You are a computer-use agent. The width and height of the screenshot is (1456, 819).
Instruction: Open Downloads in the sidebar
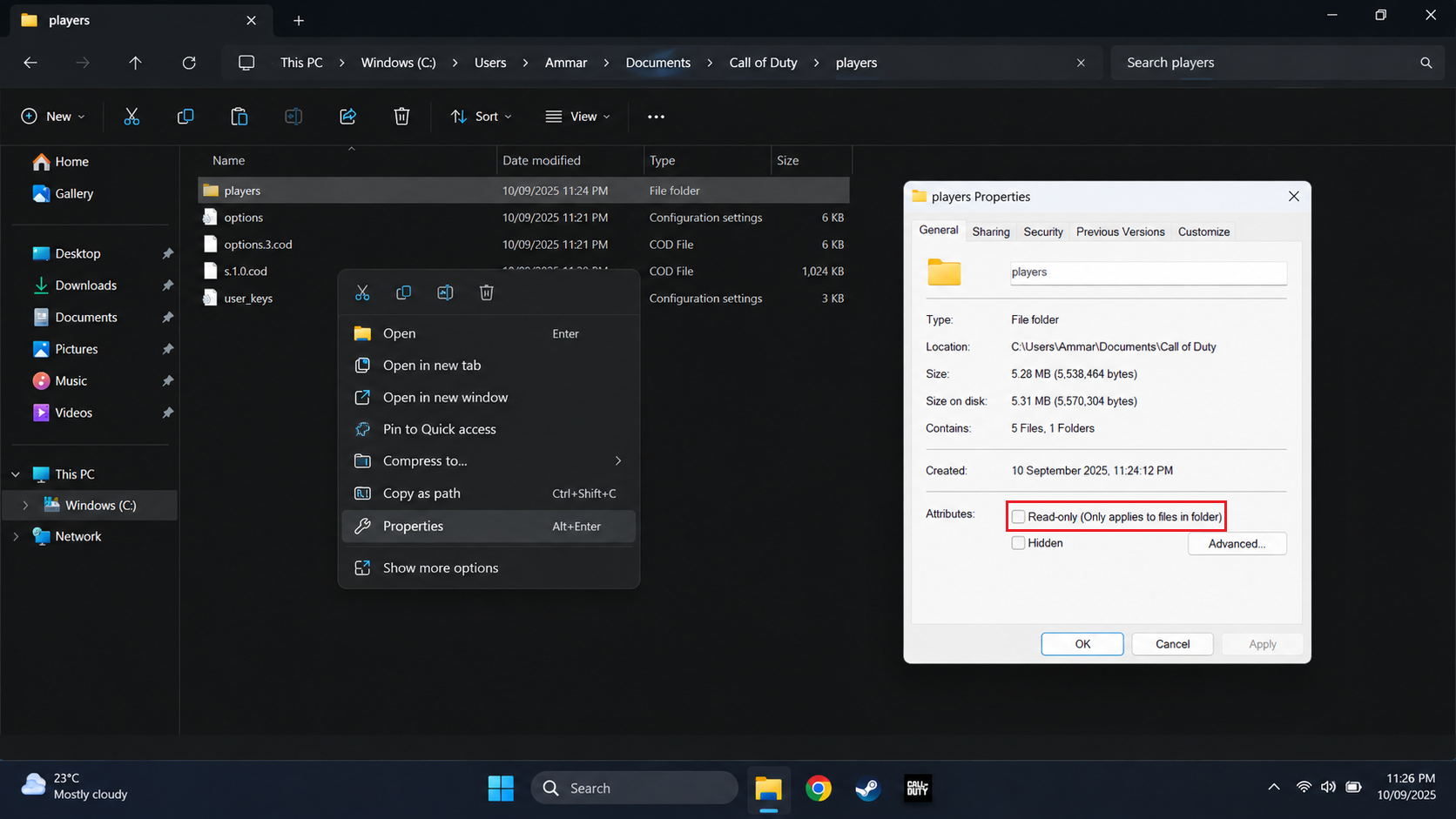[86, 285]
